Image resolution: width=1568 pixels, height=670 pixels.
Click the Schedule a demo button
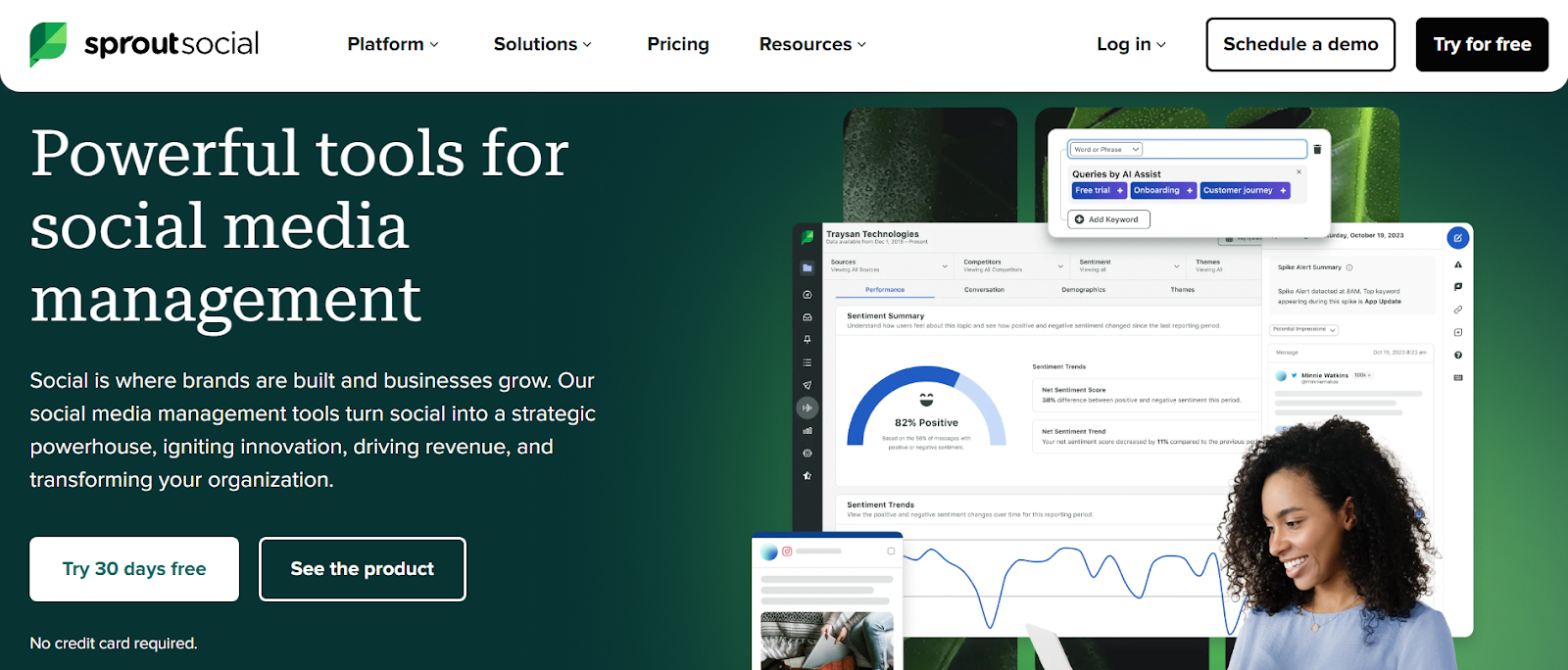pyautogui.click(x=1300, y=44)
